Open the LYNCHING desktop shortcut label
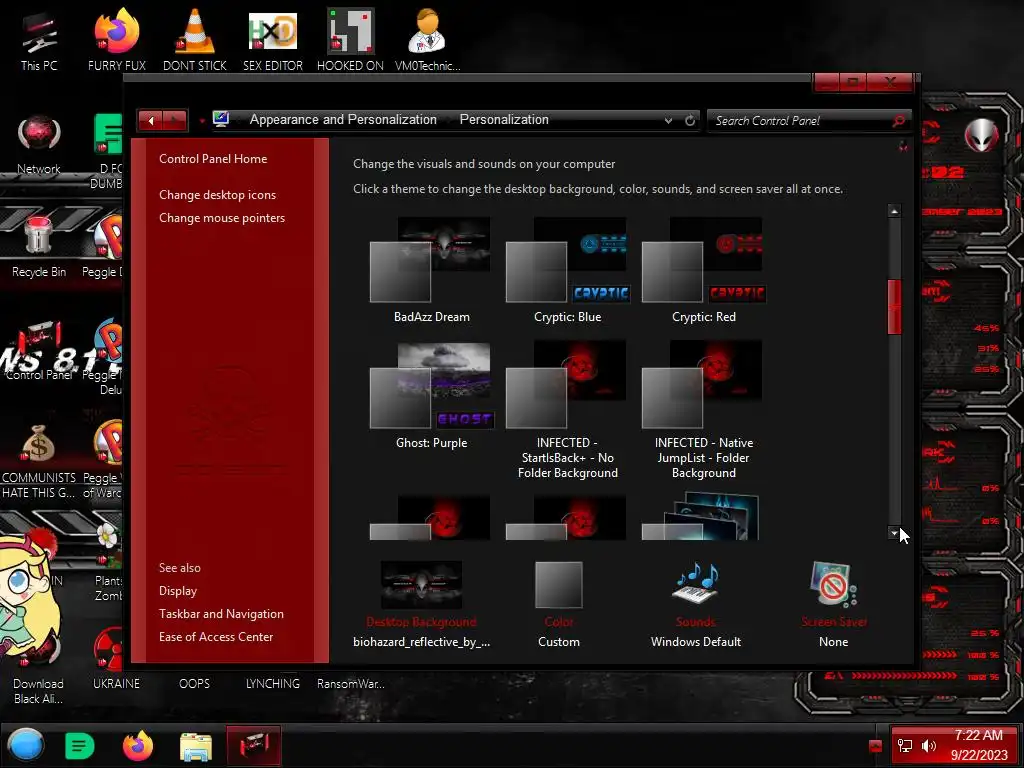Screen dimensions: 1024x768 273,684
